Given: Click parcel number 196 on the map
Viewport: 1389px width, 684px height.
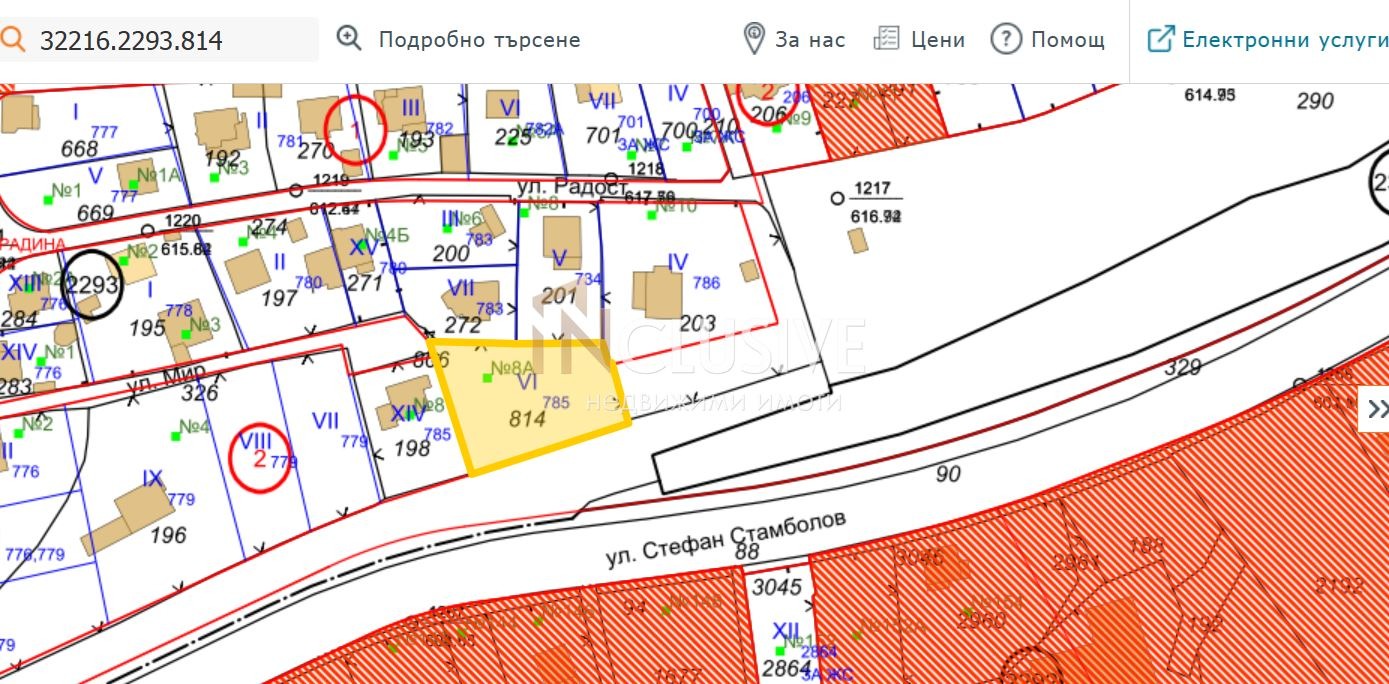Looking at the screenshot, I should 168,535.
